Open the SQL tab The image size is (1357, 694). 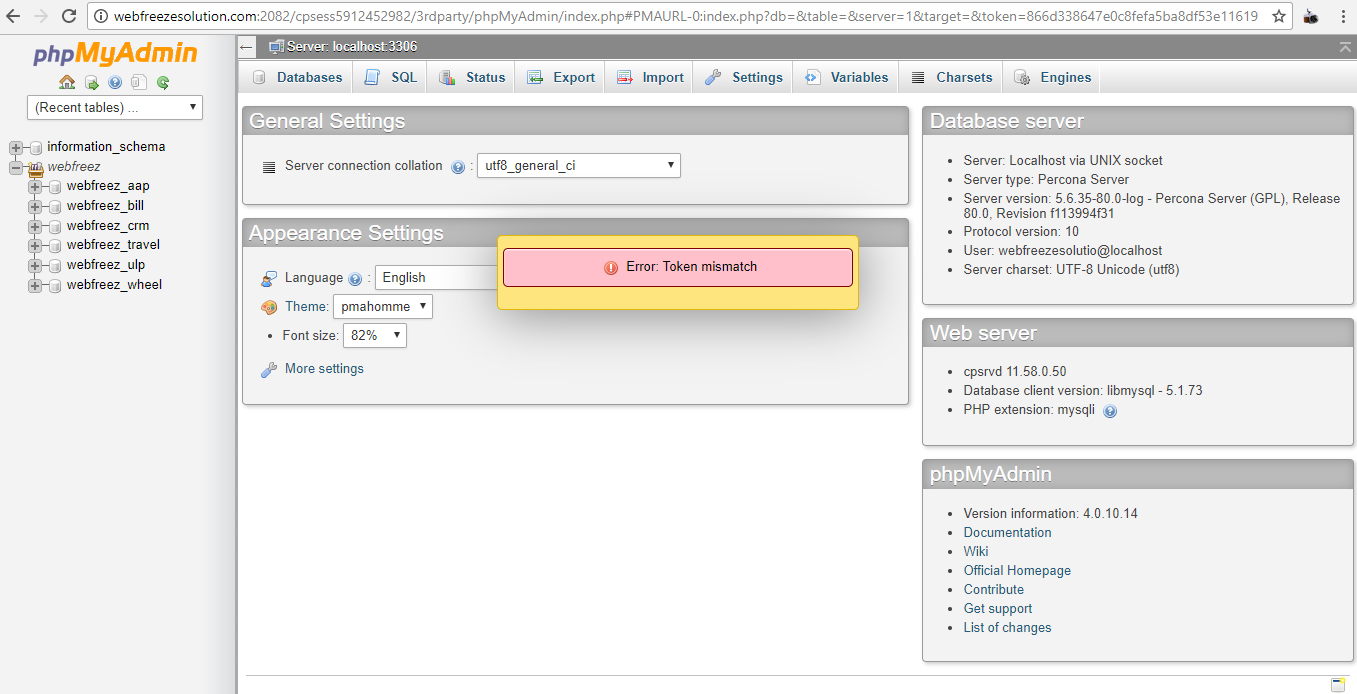(x=391, y=78)
